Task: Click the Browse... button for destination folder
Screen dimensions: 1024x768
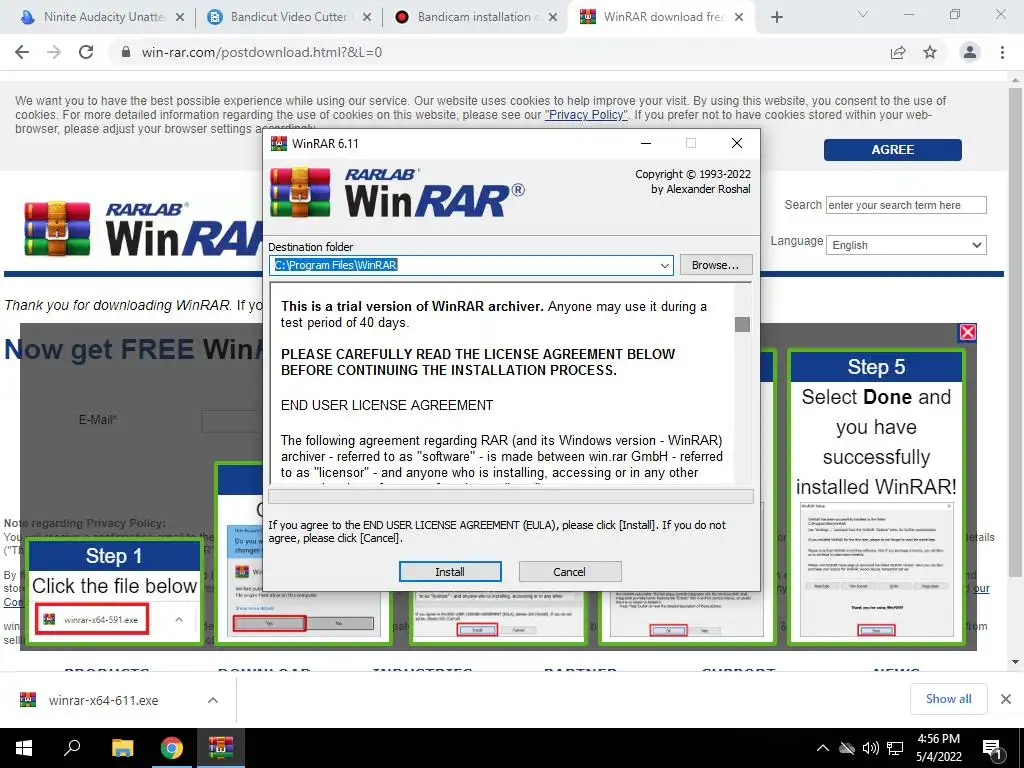Action: [716, 265]
